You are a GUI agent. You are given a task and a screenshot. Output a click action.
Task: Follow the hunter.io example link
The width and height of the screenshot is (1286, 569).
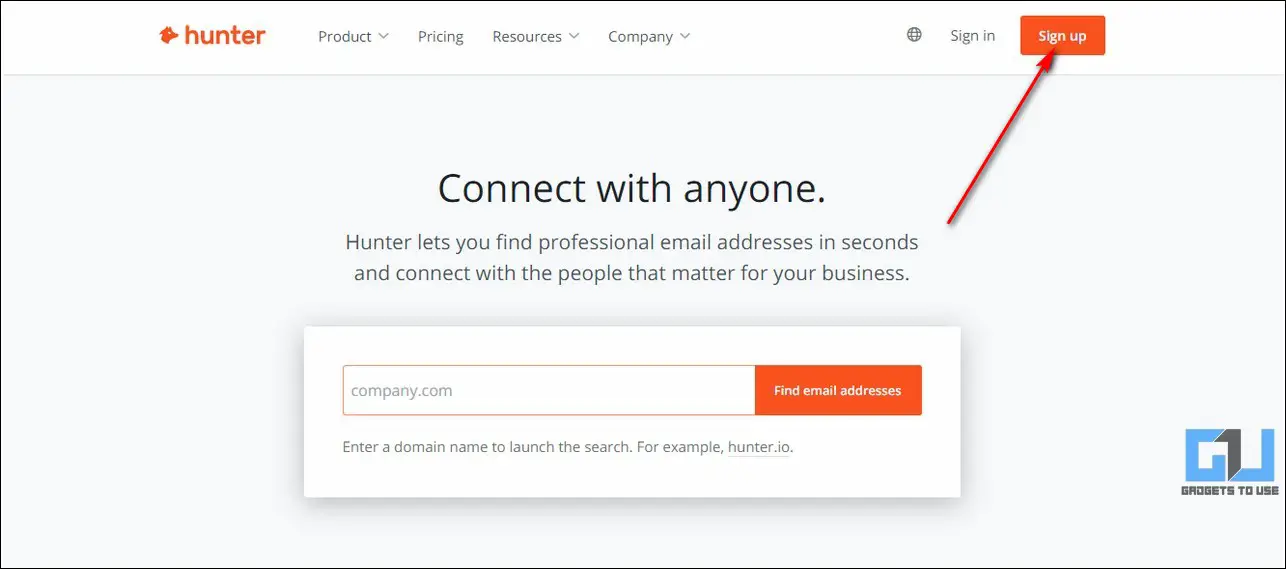pyautogui.click(x=759, y=447)
